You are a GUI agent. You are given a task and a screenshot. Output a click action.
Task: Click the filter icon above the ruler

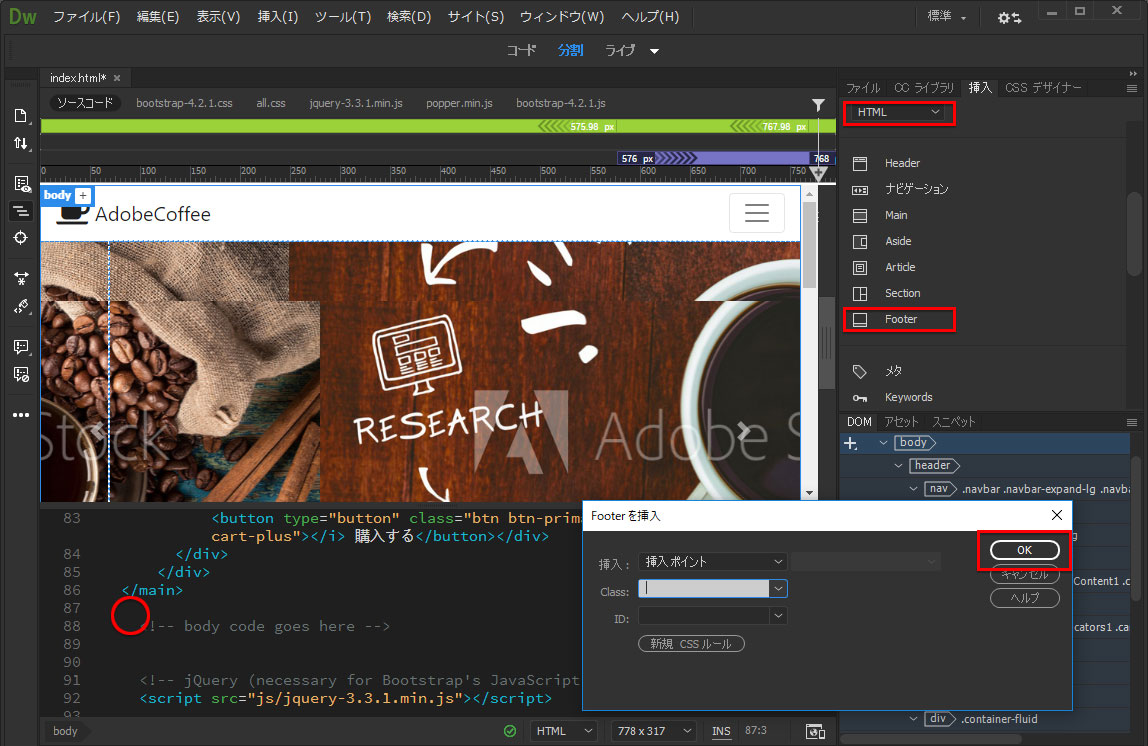[818, 104]
